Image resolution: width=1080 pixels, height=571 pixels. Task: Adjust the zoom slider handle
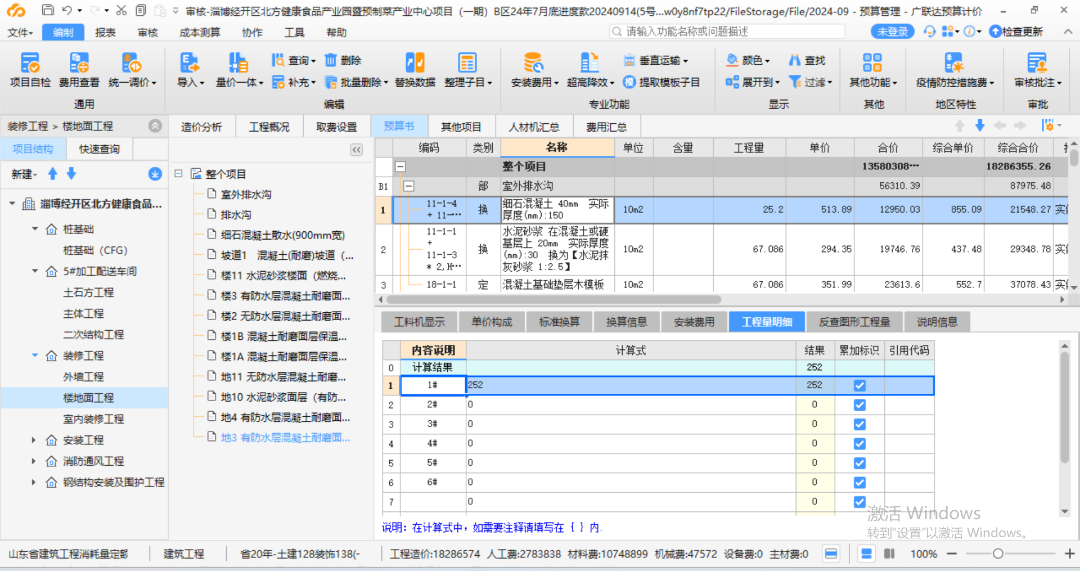pos(997,554)
